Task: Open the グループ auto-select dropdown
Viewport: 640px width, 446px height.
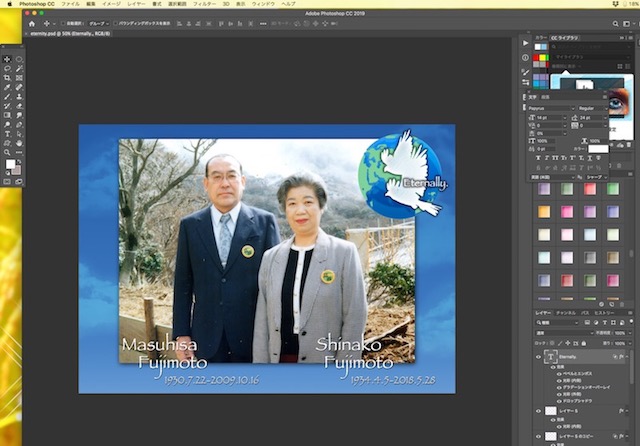Action: click(x=99, y=24)
